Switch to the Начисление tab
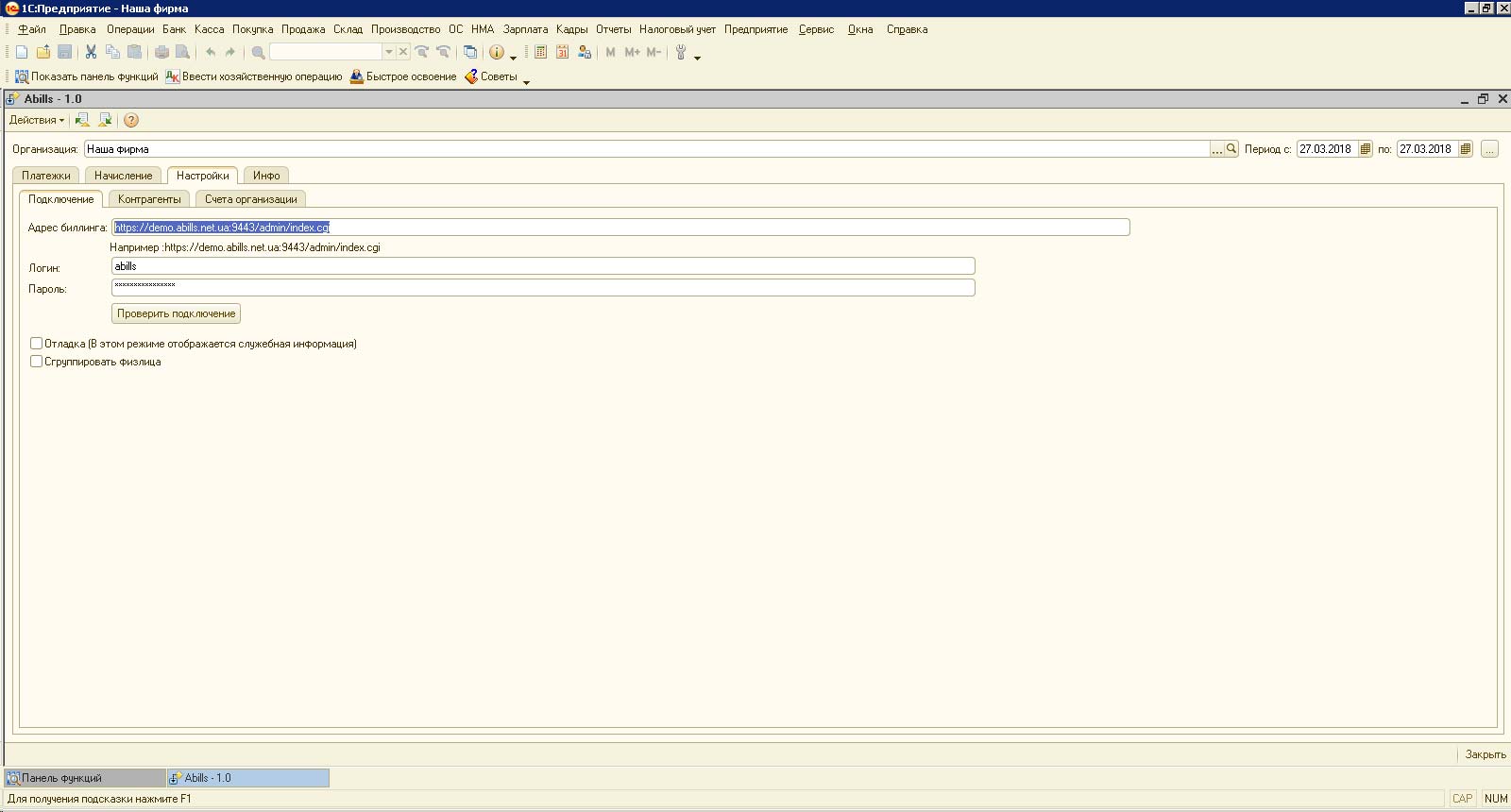 124,176
